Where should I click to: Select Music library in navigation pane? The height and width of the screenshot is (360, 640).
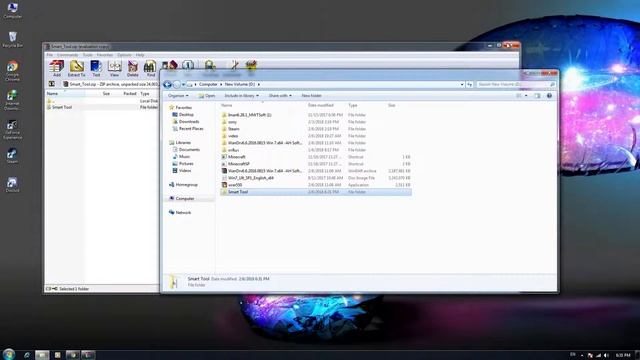pos(181,156)
